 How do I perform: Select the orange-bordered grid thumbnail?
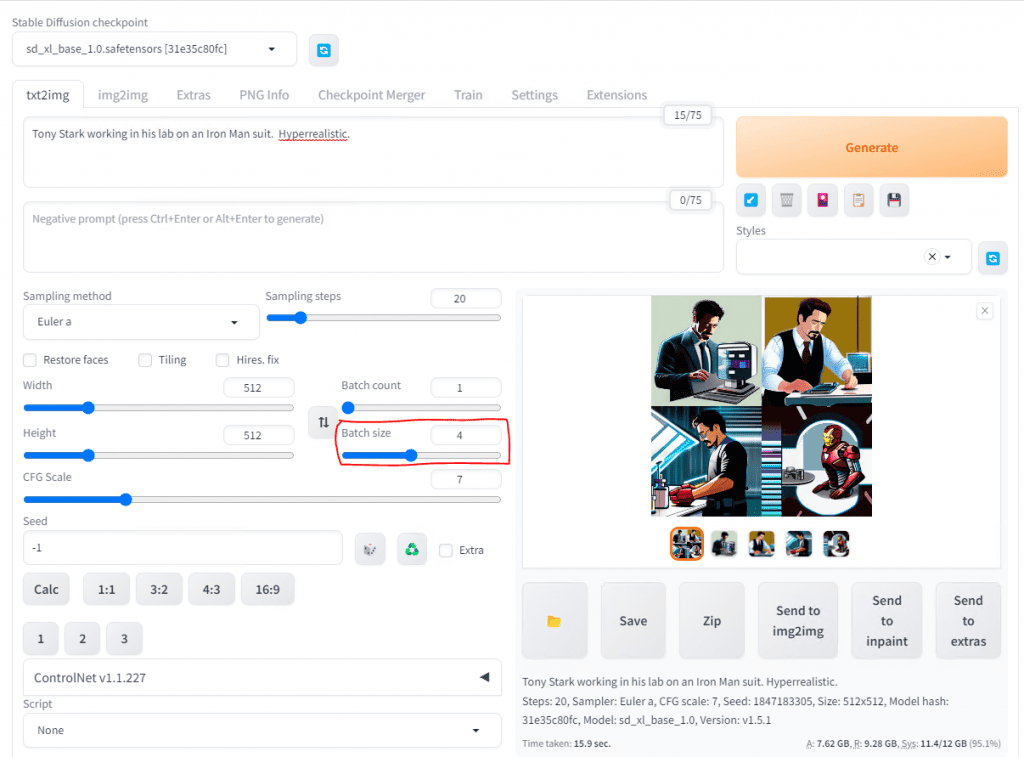(686, 543)
